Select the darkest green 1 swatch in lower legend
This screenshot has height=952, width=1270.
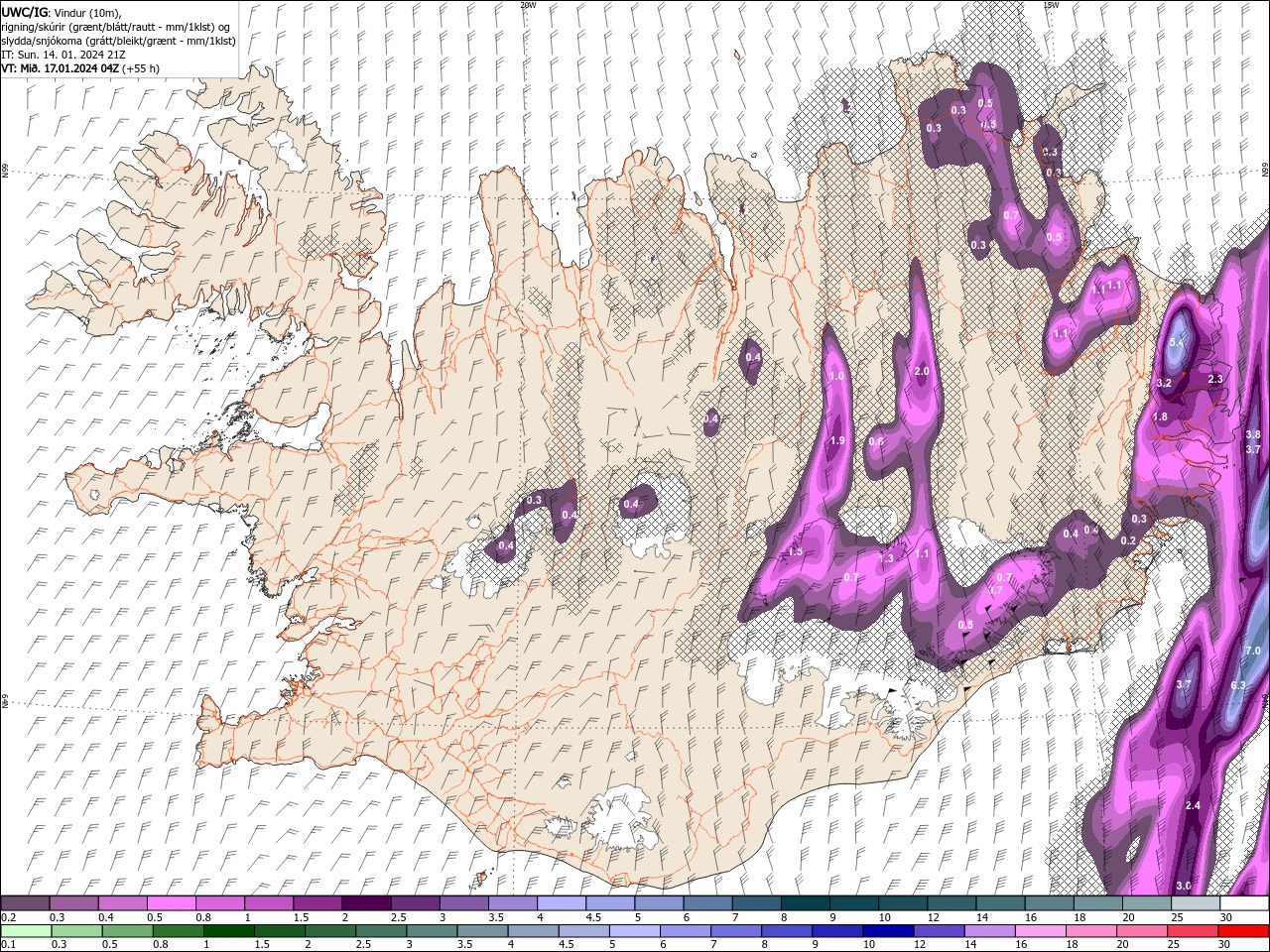click(x=228, y=931)
